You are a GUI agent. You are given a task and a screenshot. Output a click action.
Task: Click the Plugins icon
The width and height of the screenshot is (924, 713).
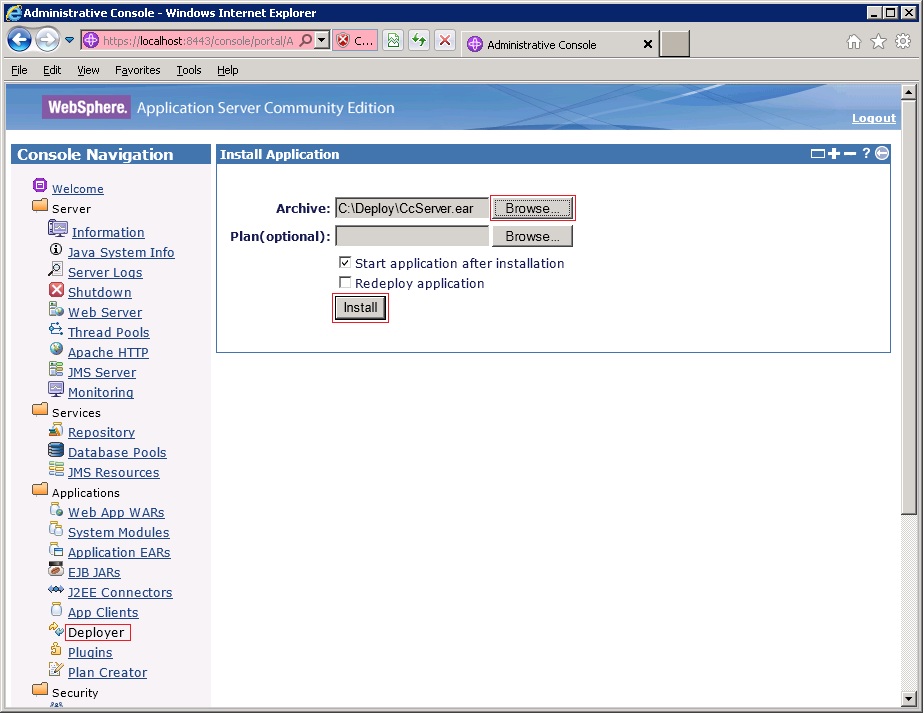tap(56, 649)
